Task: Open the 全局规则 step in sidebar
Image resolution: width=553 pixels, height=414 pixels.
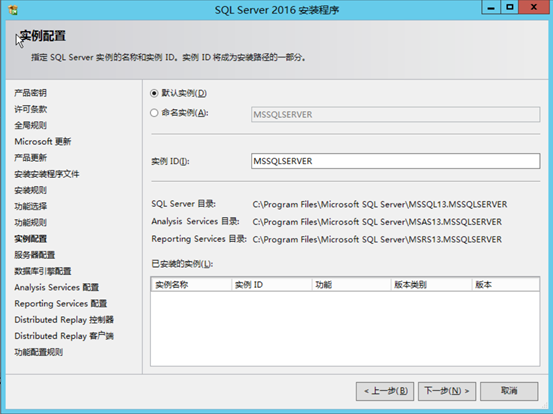Action: click(30, 125)
